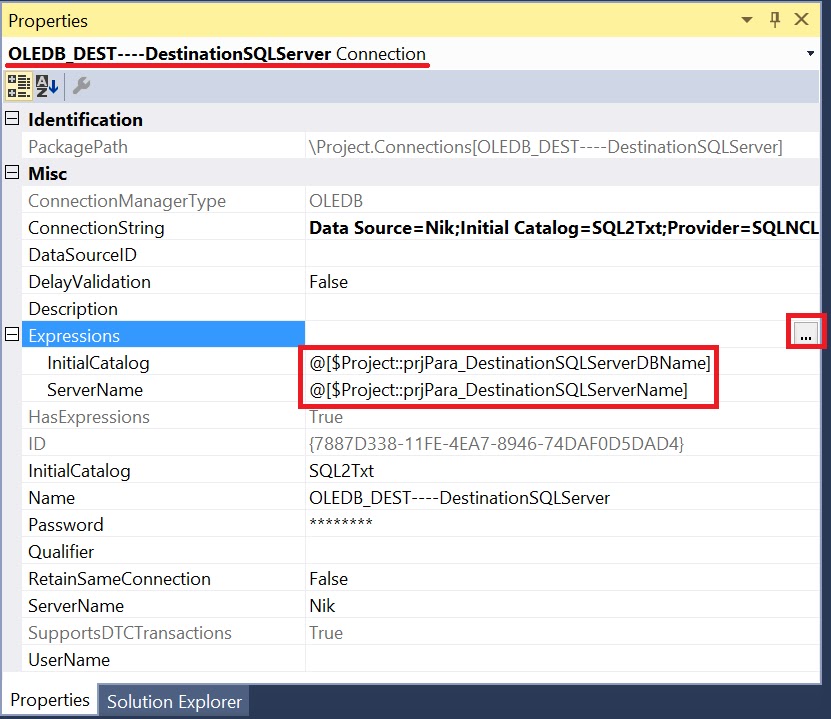This screenshot has width=831, height=719.
Task: Switch to the Solution Explorer tab
Action: (173, 701)
